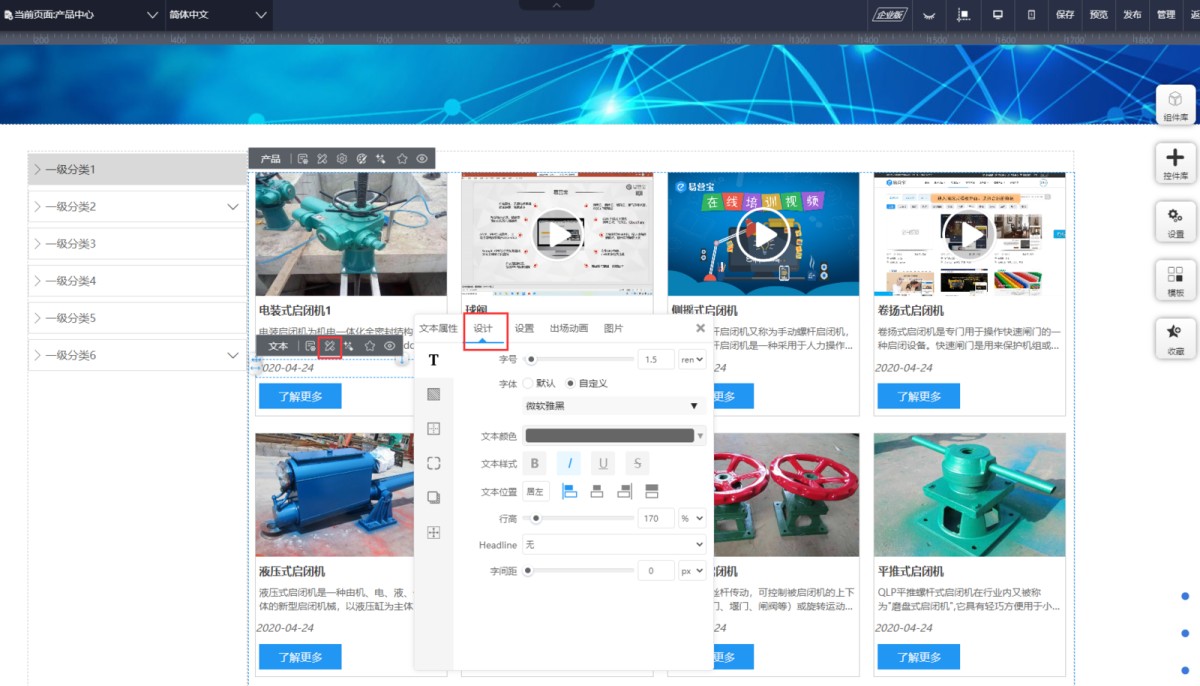Open the Headline dropdown
This screenshot has height=686, width=1200.
tap(614, 545)
